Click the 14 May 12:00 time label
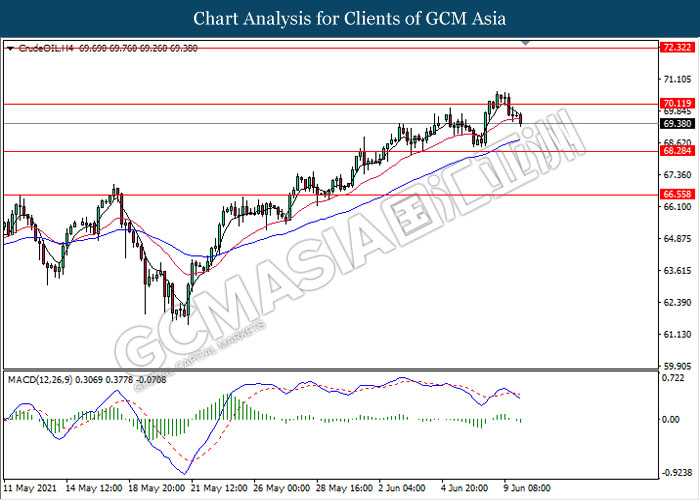 [x=93, y=488]
